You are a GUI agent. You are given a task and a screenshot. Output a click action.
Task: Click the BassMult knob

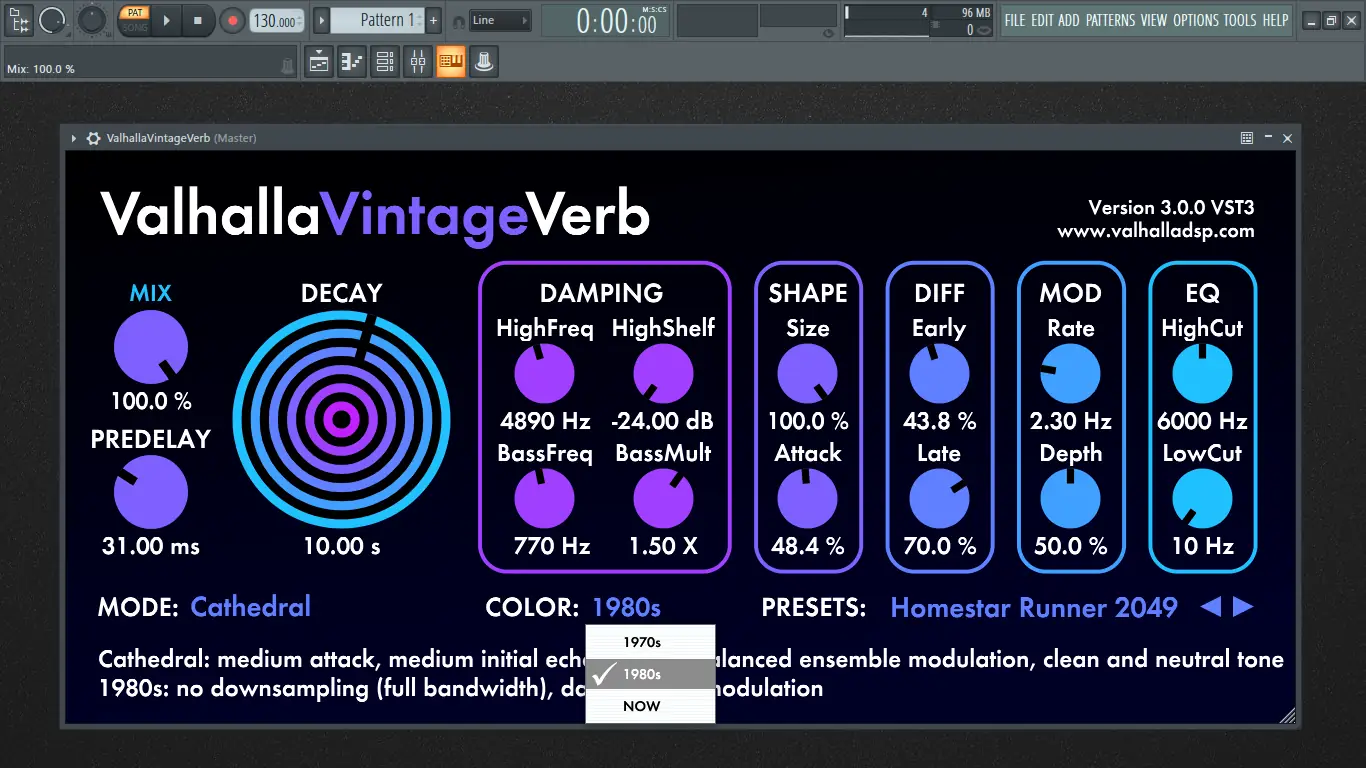point(663,499)
